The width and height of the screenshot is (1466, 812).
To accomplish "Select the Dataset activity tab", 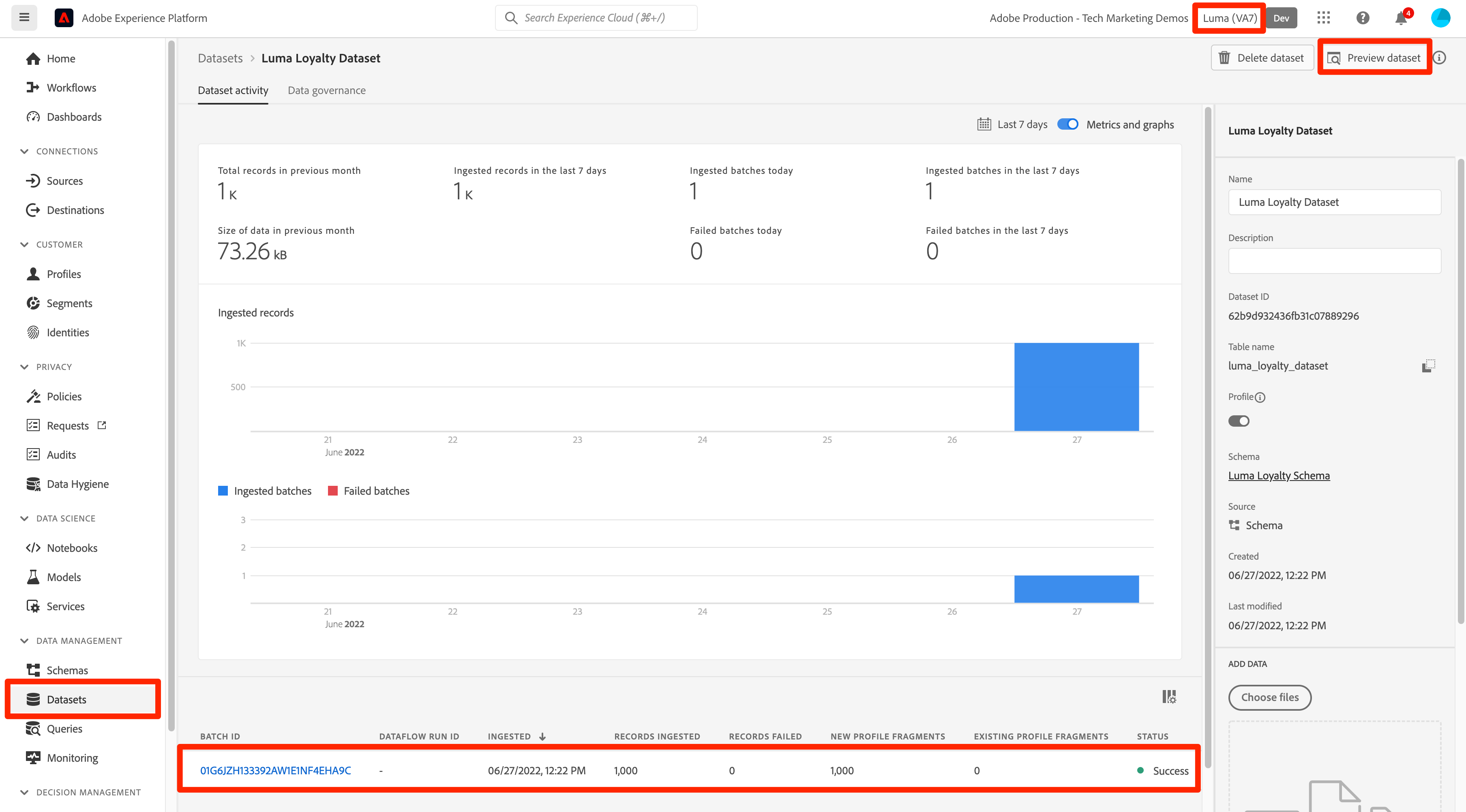I will 233,90.
